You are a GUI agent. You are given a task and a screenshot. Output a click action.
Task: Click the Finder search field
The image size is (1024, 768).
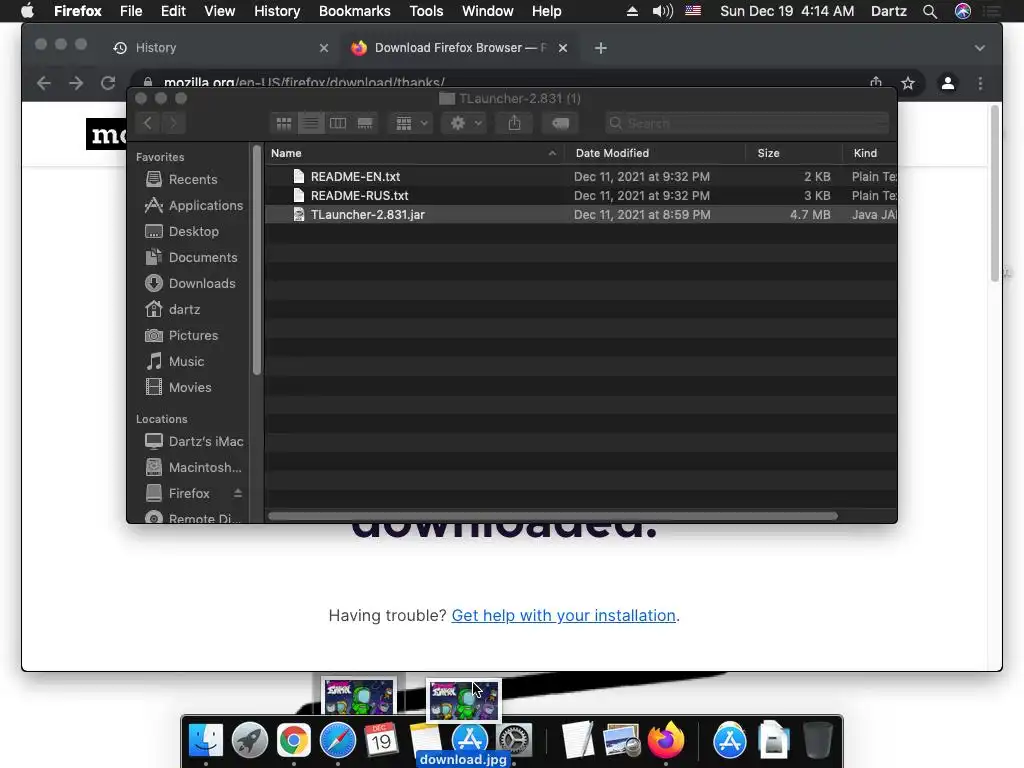click(x=746, y=123)
